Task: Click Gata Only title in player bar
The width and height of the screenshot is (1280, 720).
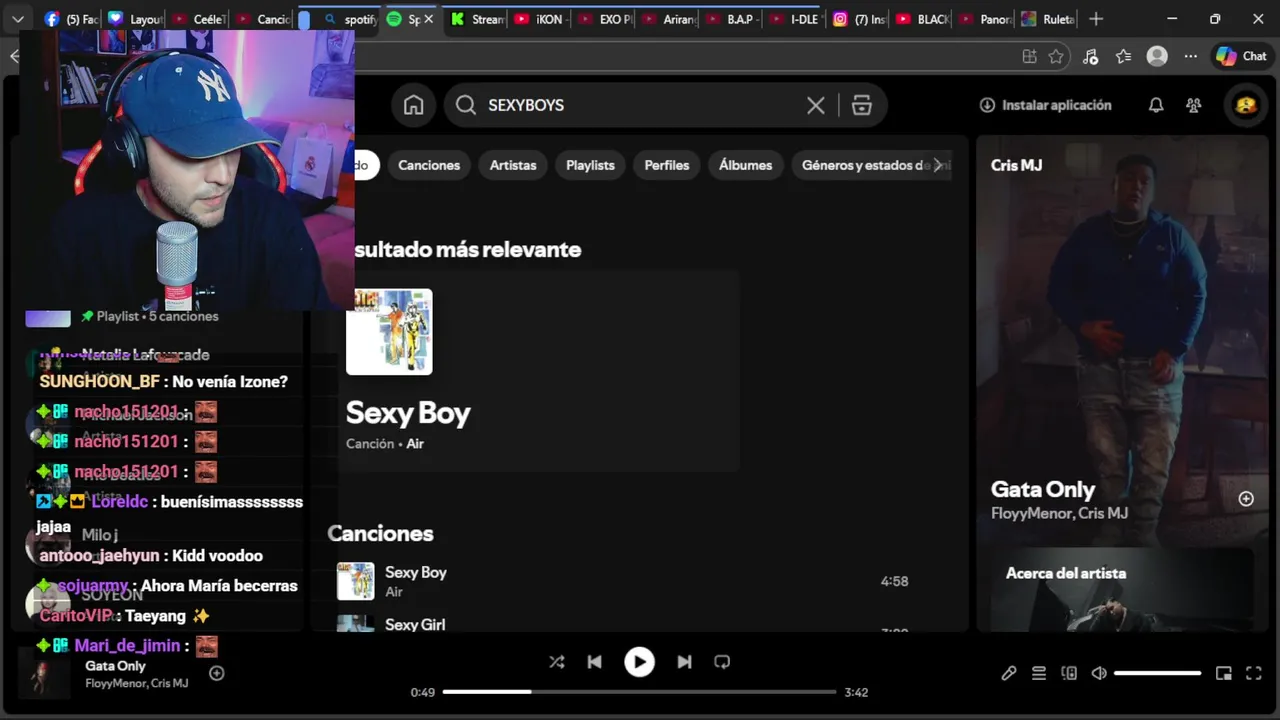Action: [115, 666]
